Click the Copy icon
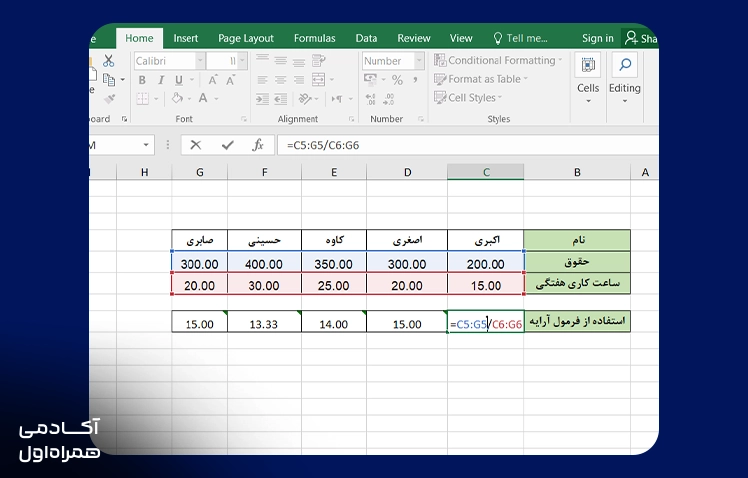Viewport: 748px width, 478px height. pyautogui.click(x=109, y=80)
